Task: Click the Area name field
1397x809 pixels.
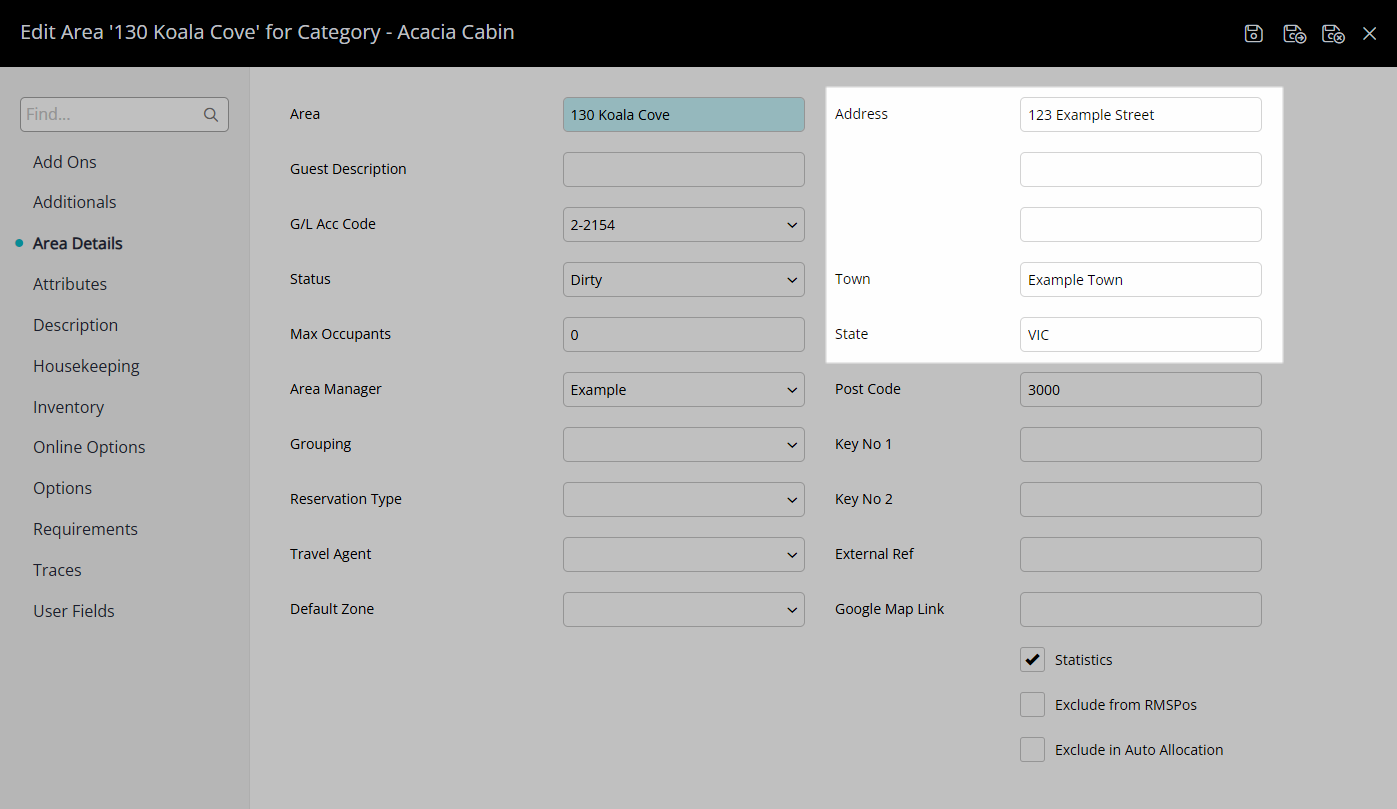Action: point(684,115)
